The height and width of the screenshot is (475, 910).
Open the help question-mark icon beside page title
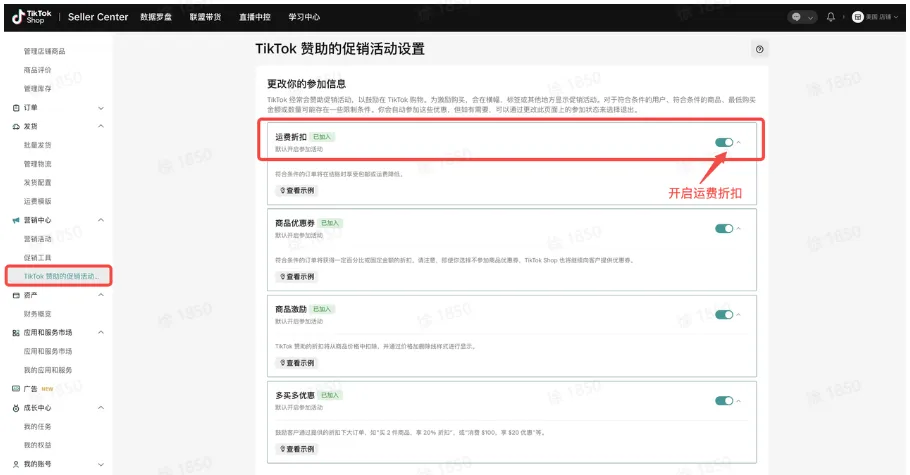point(759,49)
